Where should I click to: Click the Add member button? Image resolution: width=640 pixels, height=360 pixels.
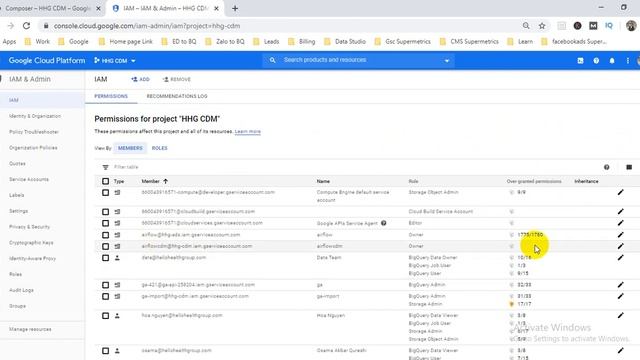(x=140, y=79)
